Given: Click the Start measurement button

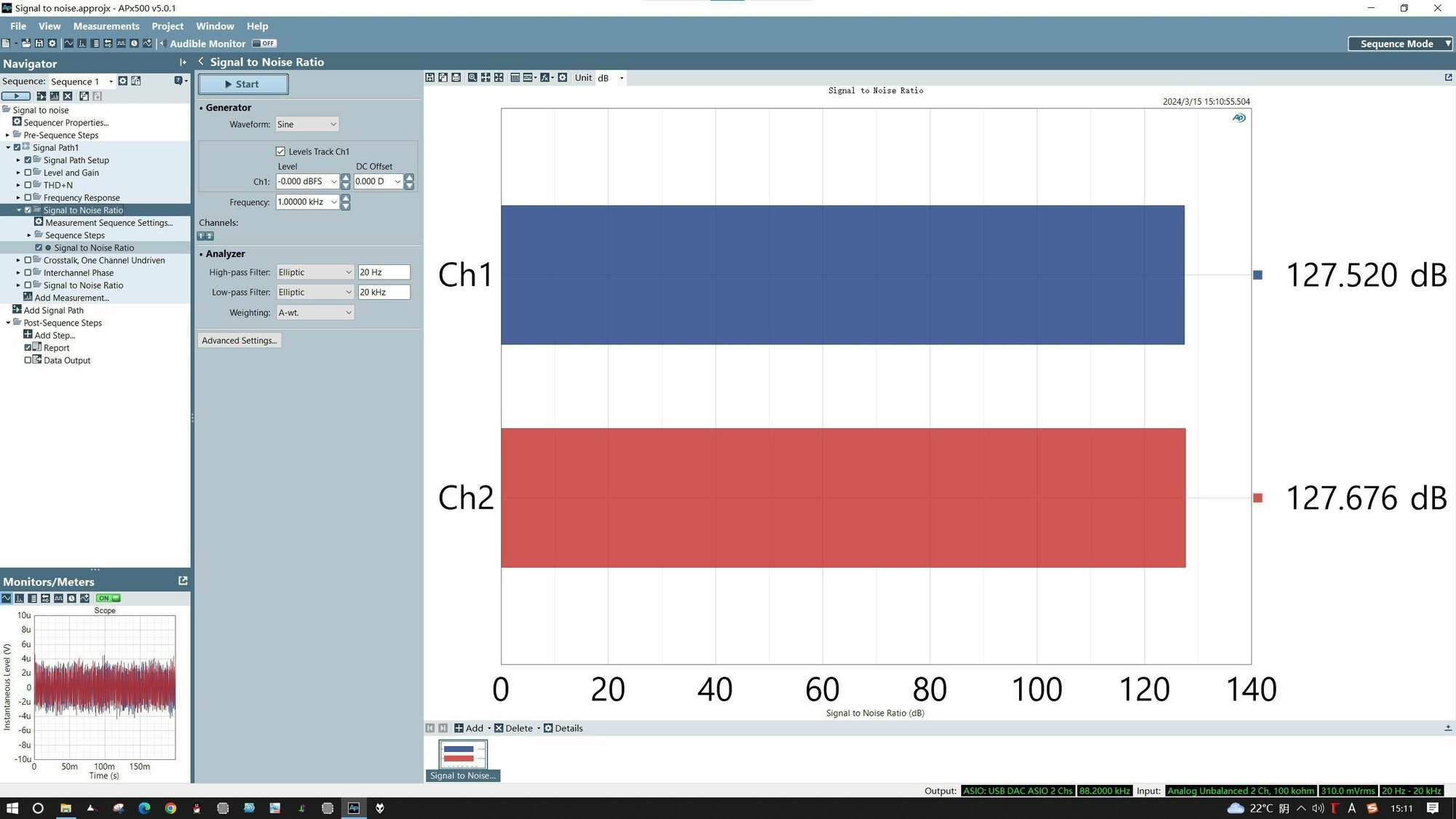Looking at the screenshot, I should 243,84.
